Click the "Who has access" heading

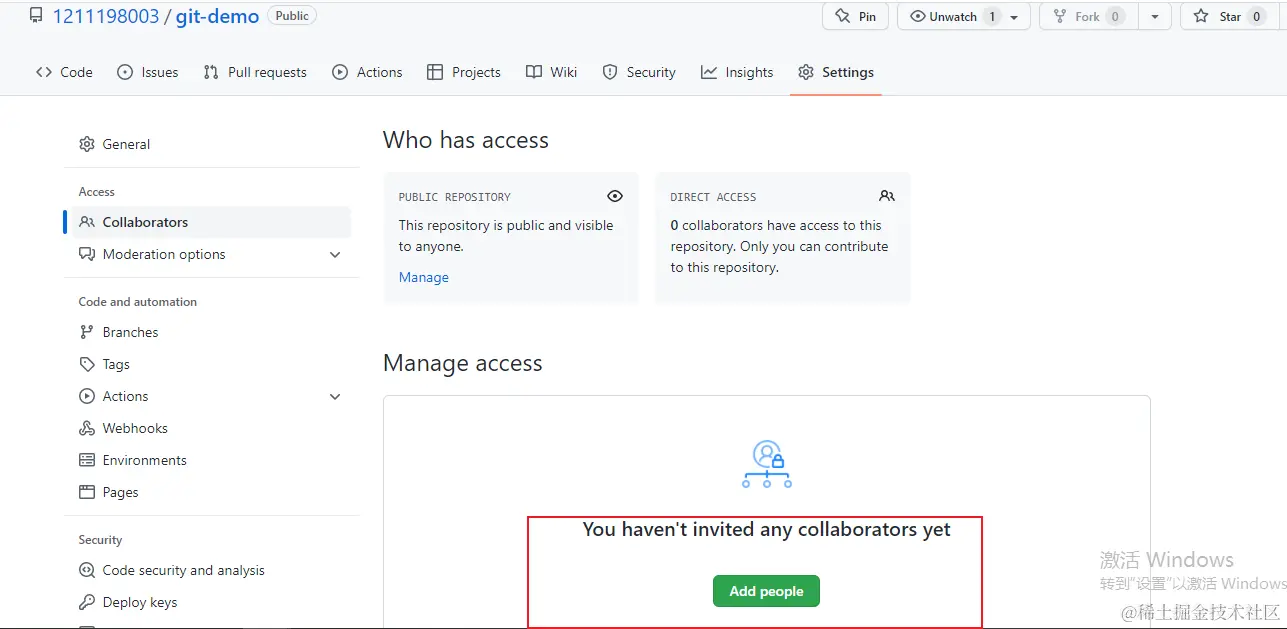pos(466,140)
